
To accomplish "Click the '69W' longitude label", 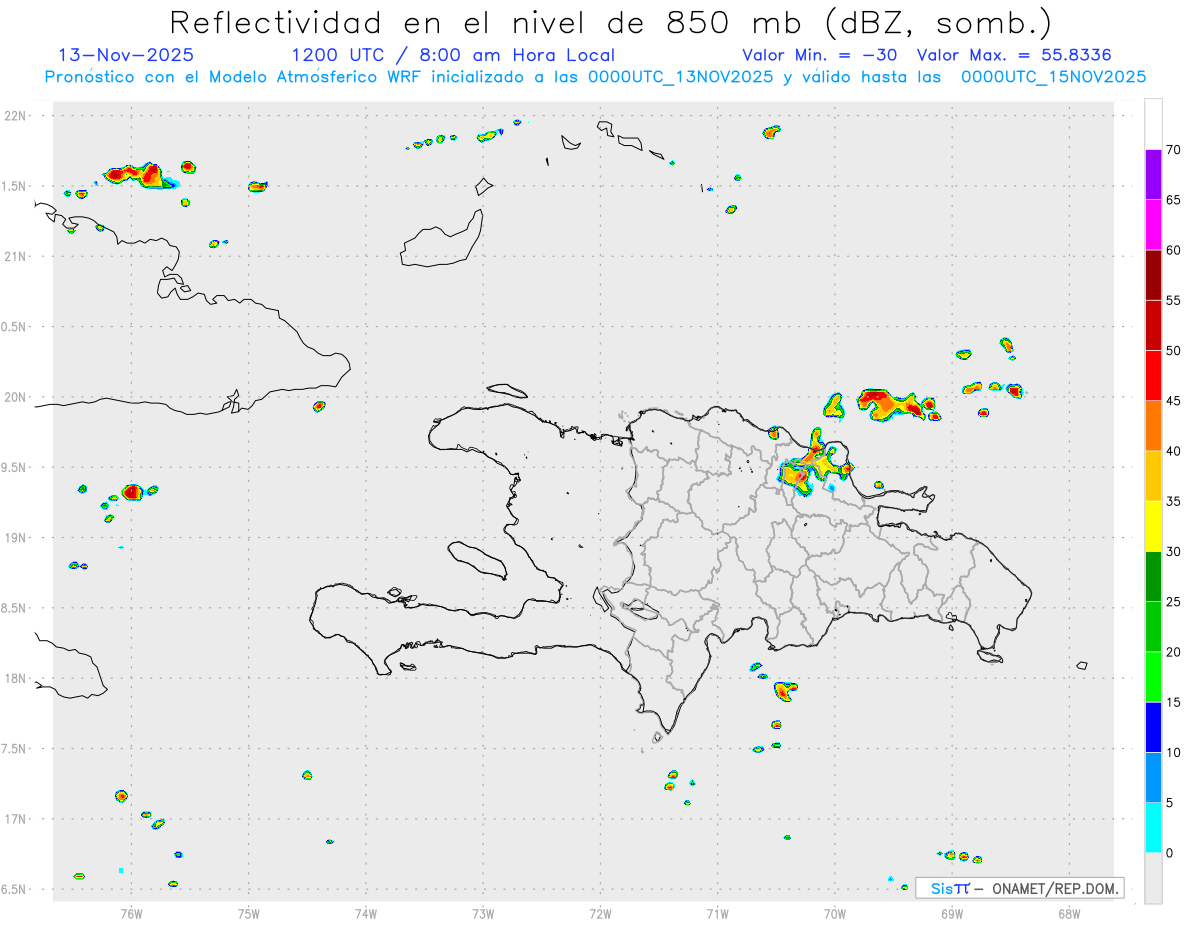I will pyautogui.click(x=952, y=914).
